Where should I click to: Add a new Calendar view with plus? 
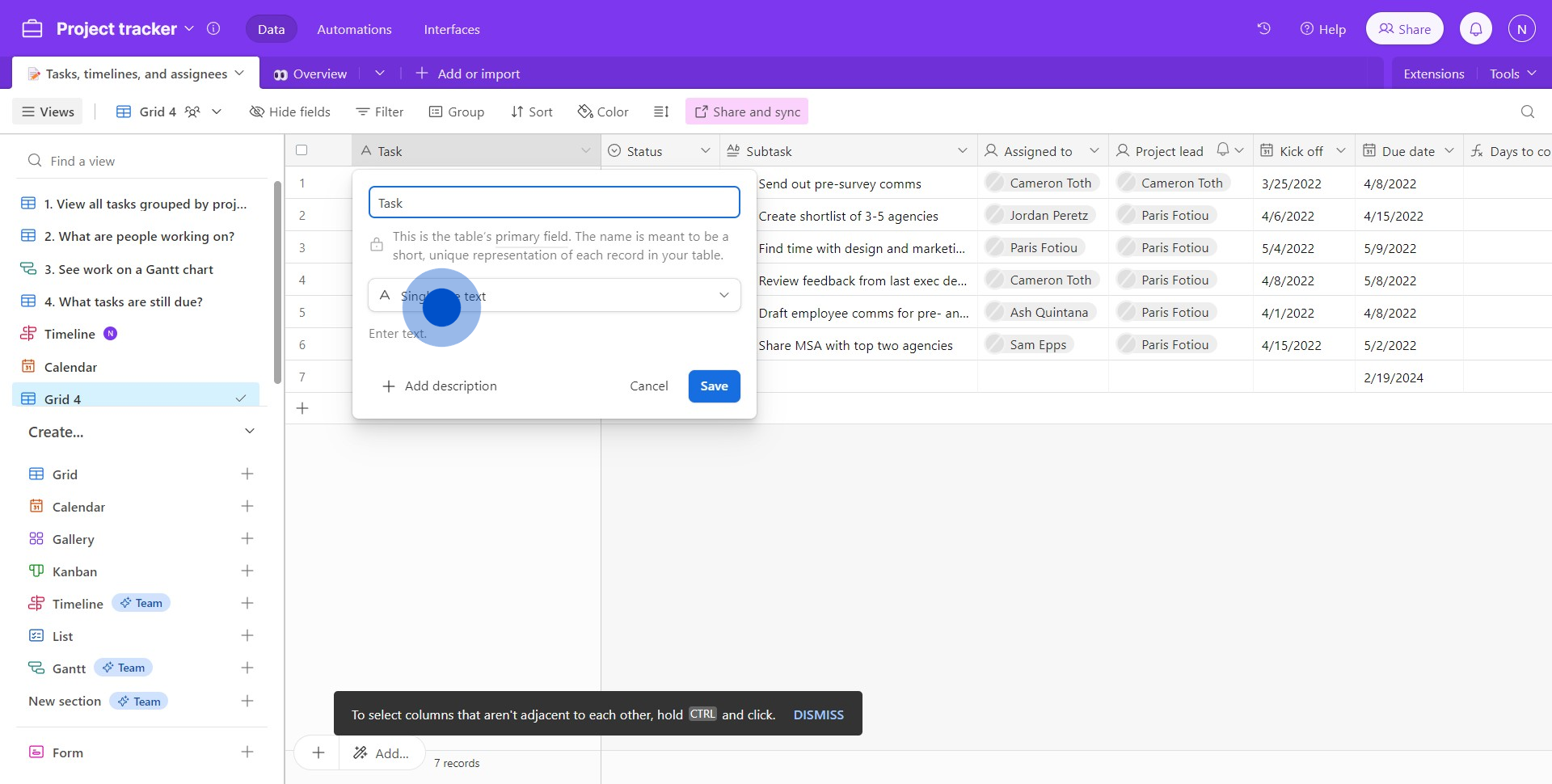pyautogui.click(x=247, y=507)
